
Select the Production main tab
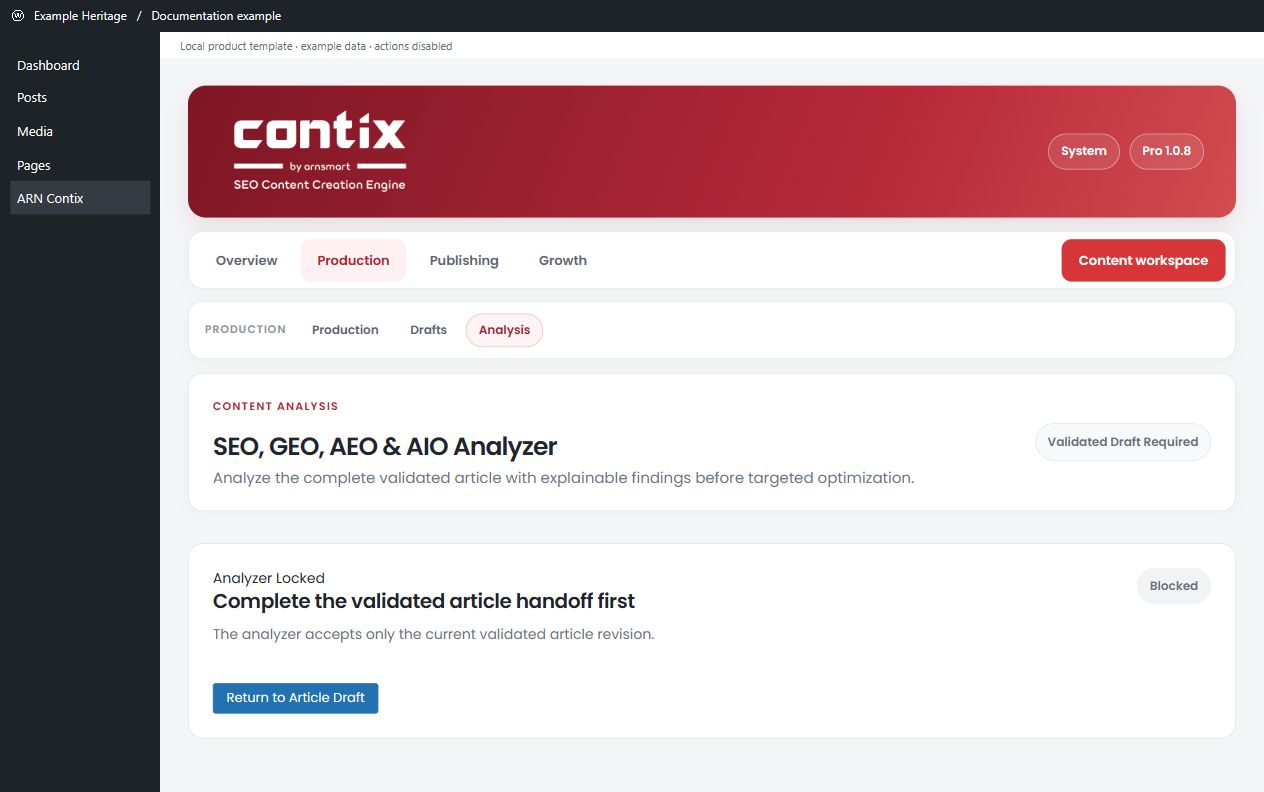[353, 261]
